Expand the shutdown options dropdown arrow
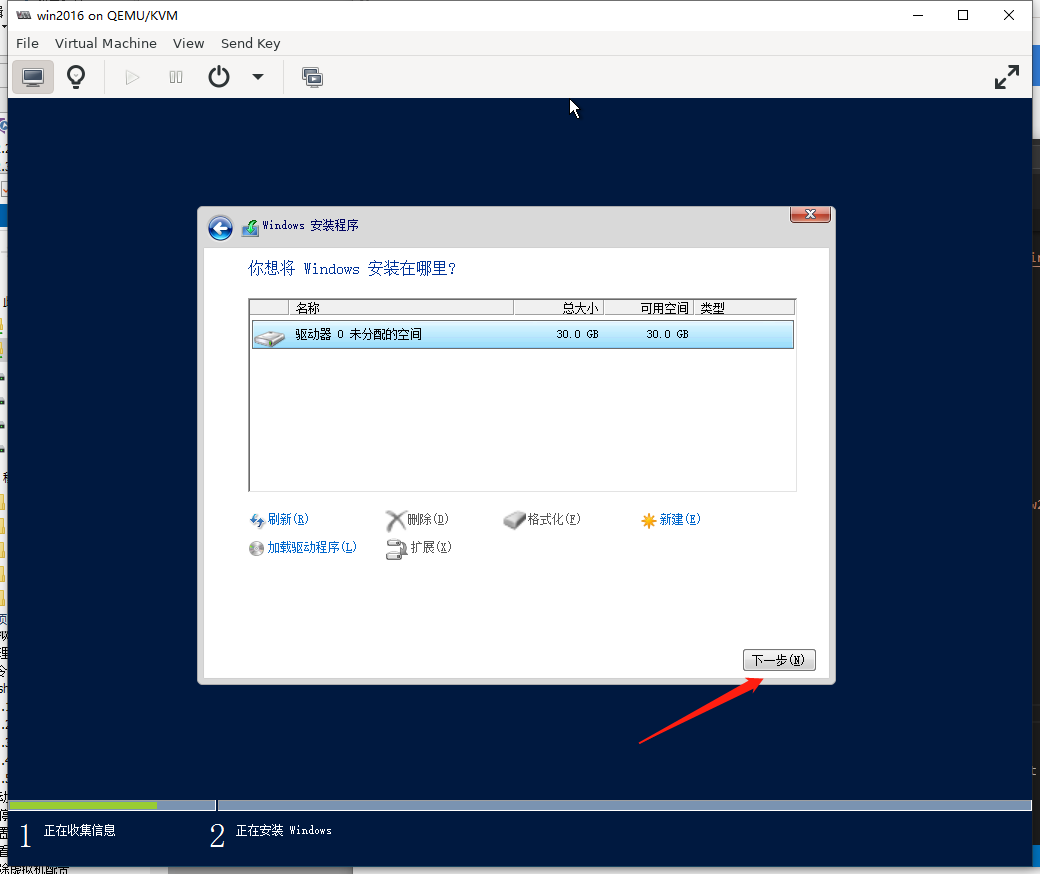 (x=258, y=77)
